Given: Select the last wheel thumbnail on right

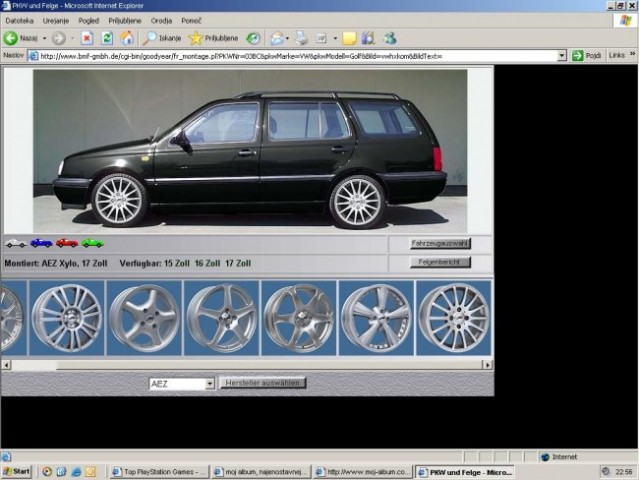Looking at the screenshot, I should coord(454,318).
